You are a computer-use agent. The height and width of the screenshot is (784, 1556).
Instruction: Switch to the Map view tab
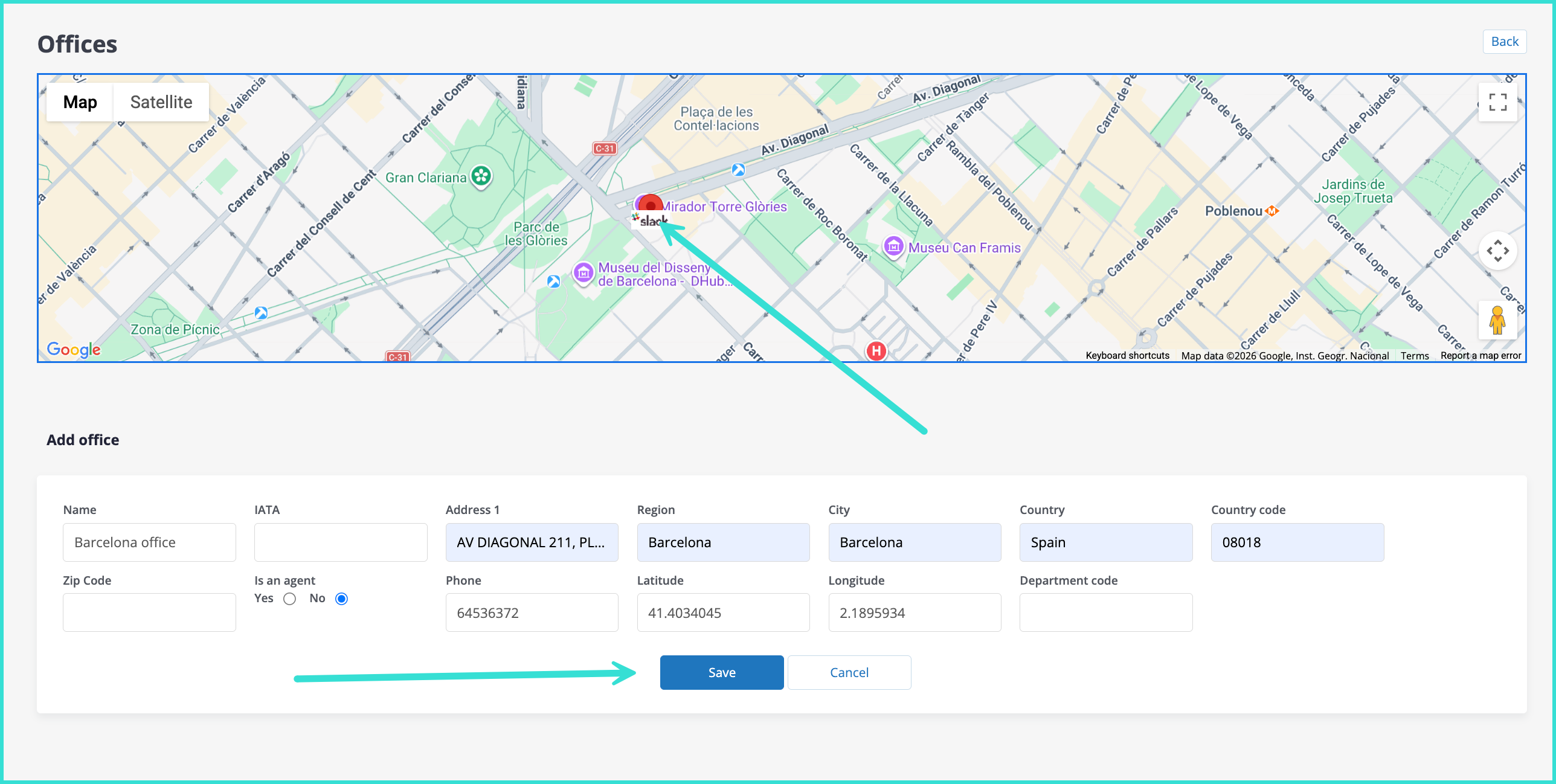80,102
